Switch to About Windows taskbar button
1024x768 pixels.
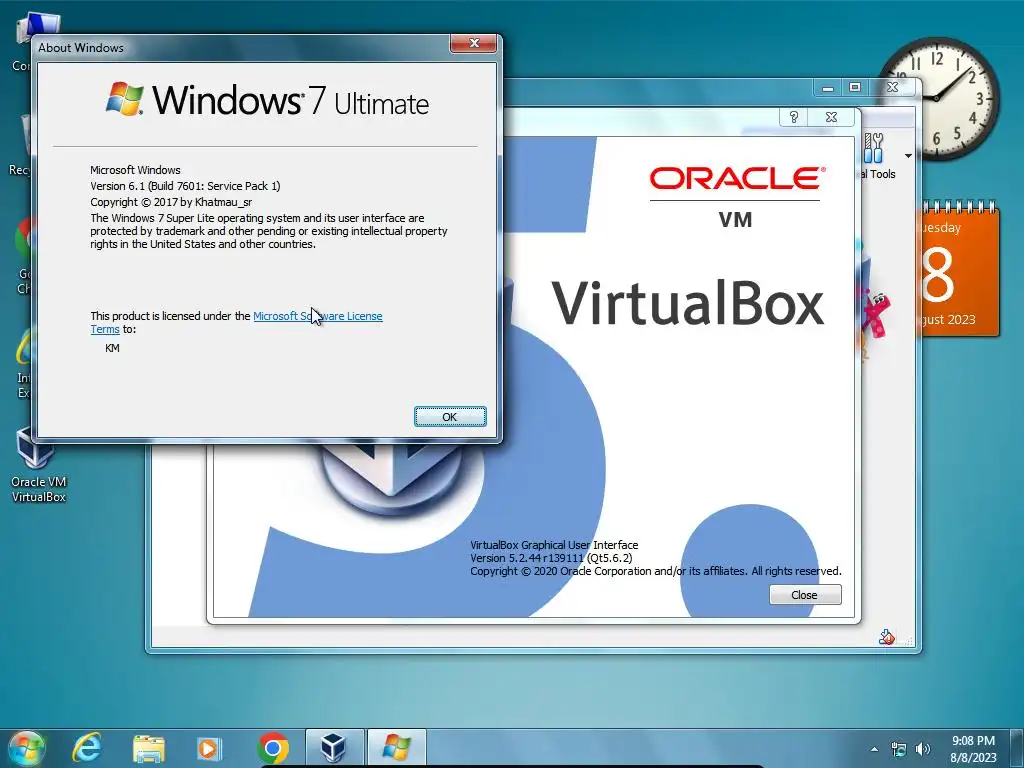point(396,748)
